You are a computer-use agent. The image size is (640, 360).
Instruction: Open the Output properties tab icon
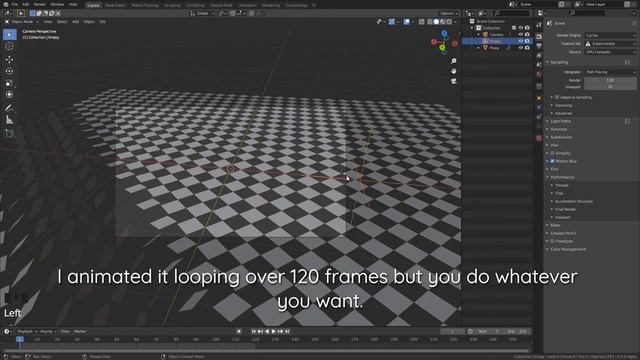[539, 46]
